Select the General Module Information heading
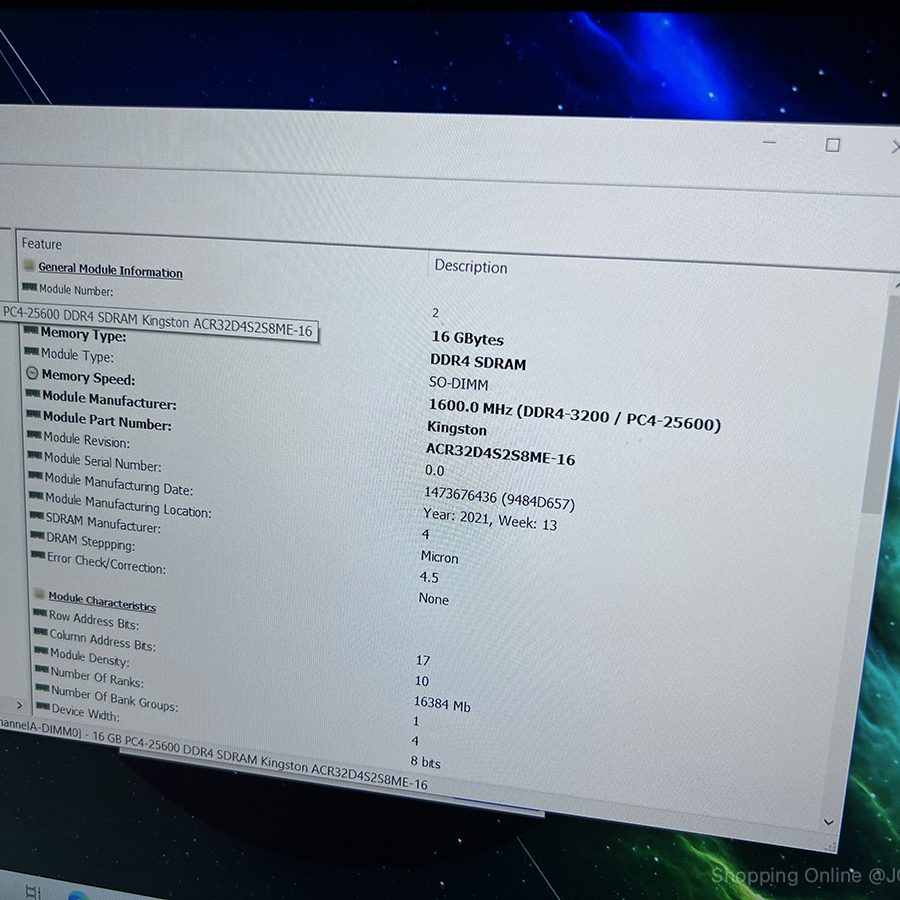The width and height of the screenshot is (900, 900). tap(110, 270)
